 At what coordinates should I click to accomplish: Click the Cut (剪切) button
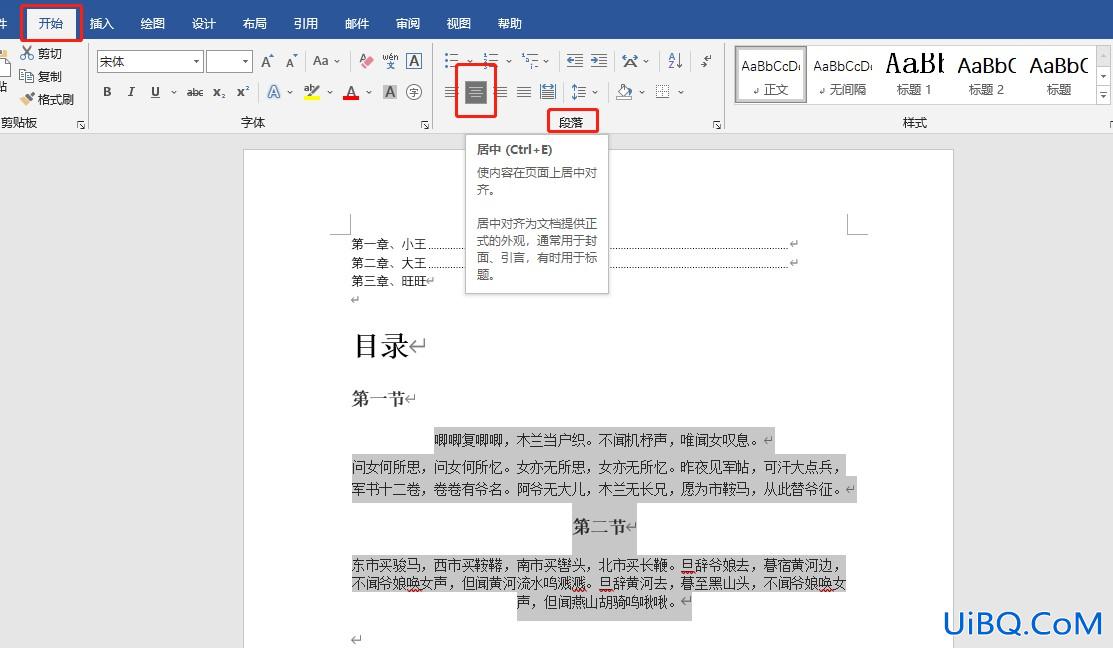[x=41, y=53]
